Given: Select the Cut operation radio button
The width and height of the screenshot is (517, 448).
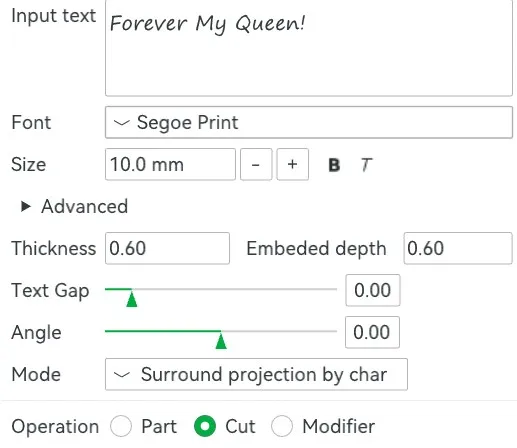Looking at the screenshot, I should point(205,426).
